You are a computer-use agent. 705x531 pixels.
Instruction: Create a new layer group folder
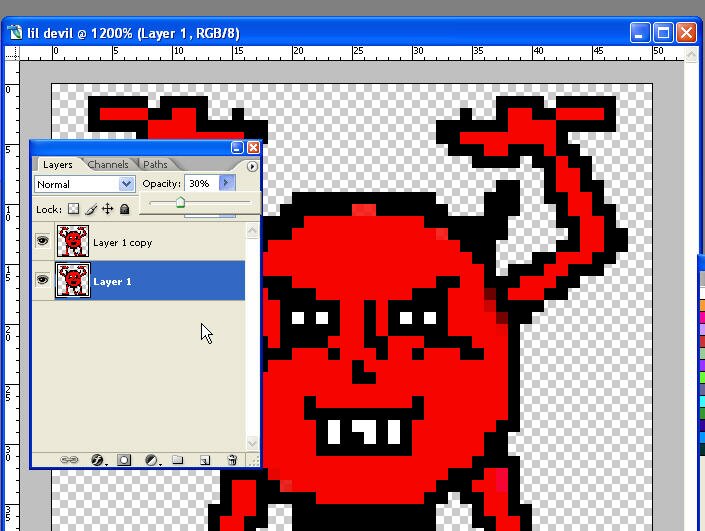click(x=178, y=460)
